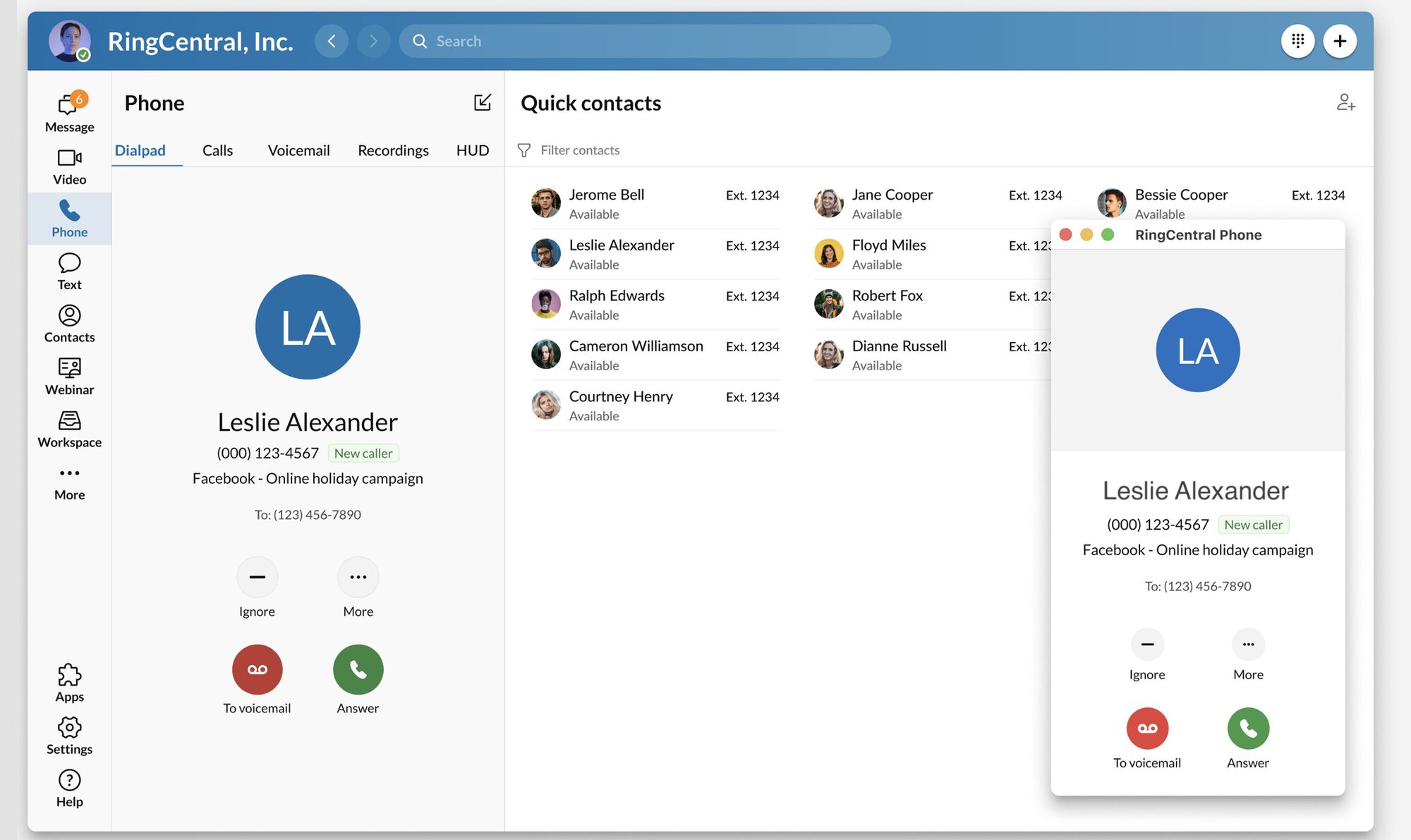The height and width of the screenshot is (840, 1411).
Task: Open the Apps section
Action: tap(68, 682)
